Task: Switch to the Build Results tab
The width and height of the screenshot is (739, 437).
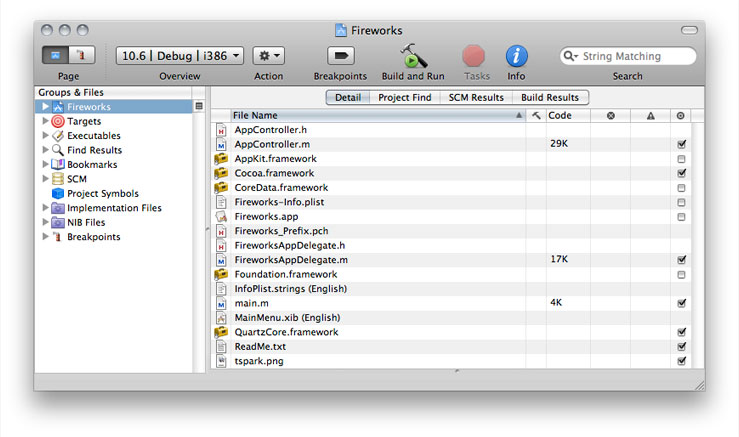Action: [x=549, y=97]
